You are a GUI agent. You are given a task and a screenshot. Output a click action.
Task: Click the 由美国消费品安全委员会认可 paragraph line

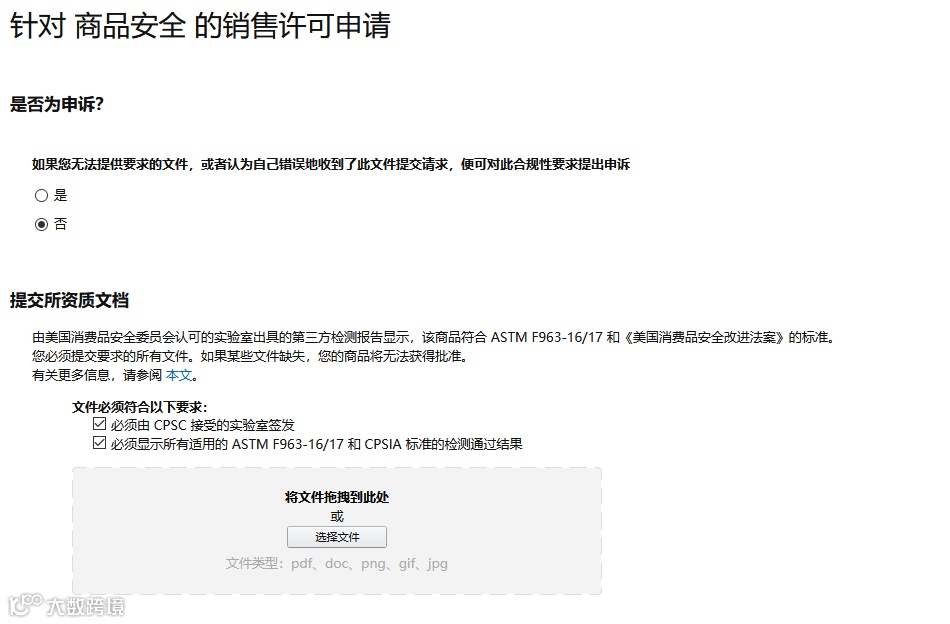(x=435, y=337)
